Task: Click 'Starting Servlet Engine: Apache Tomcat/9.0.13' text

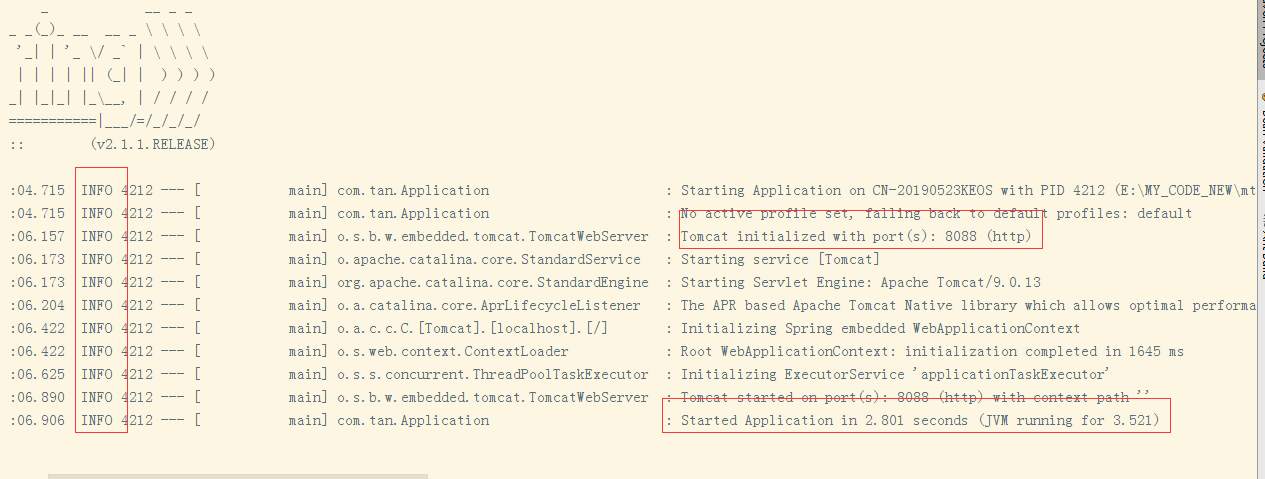Action: pyautogui.click(x=860, y=283)
